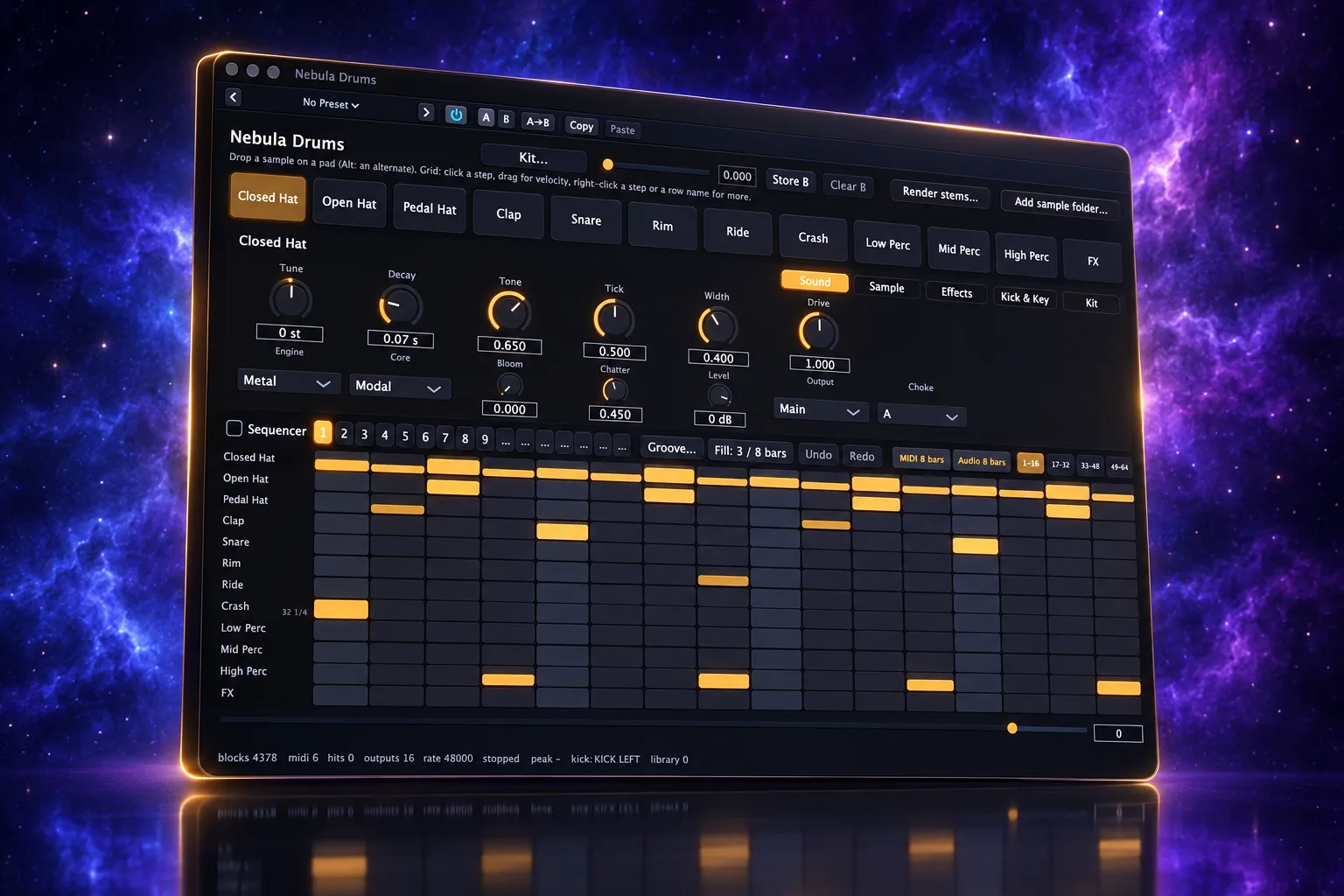Select the Clap pad
The image size is (1344, 896).
pos(507,214)
